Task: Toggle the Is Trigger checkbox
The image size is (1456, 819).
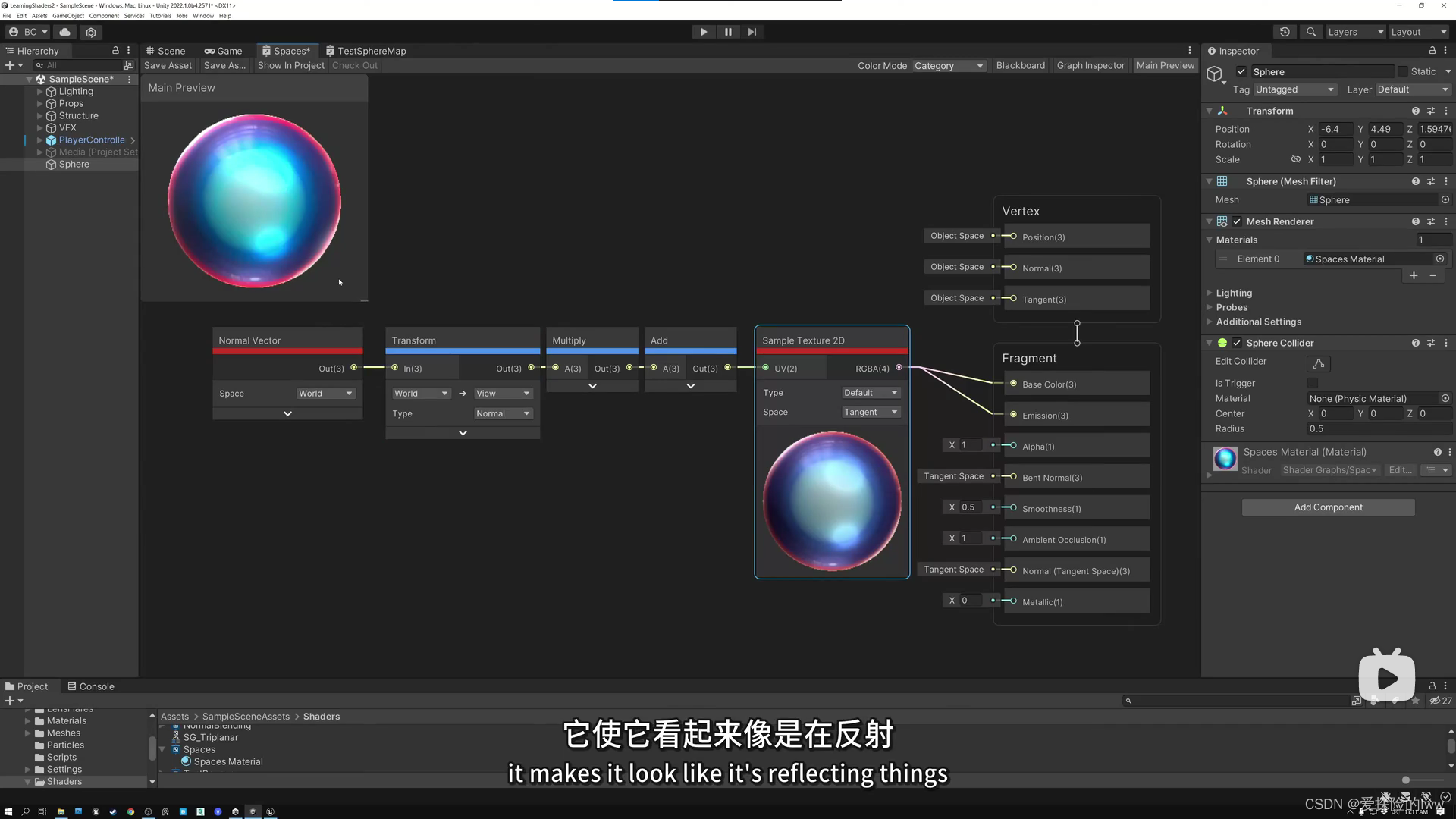Action: pos(1313,383)
